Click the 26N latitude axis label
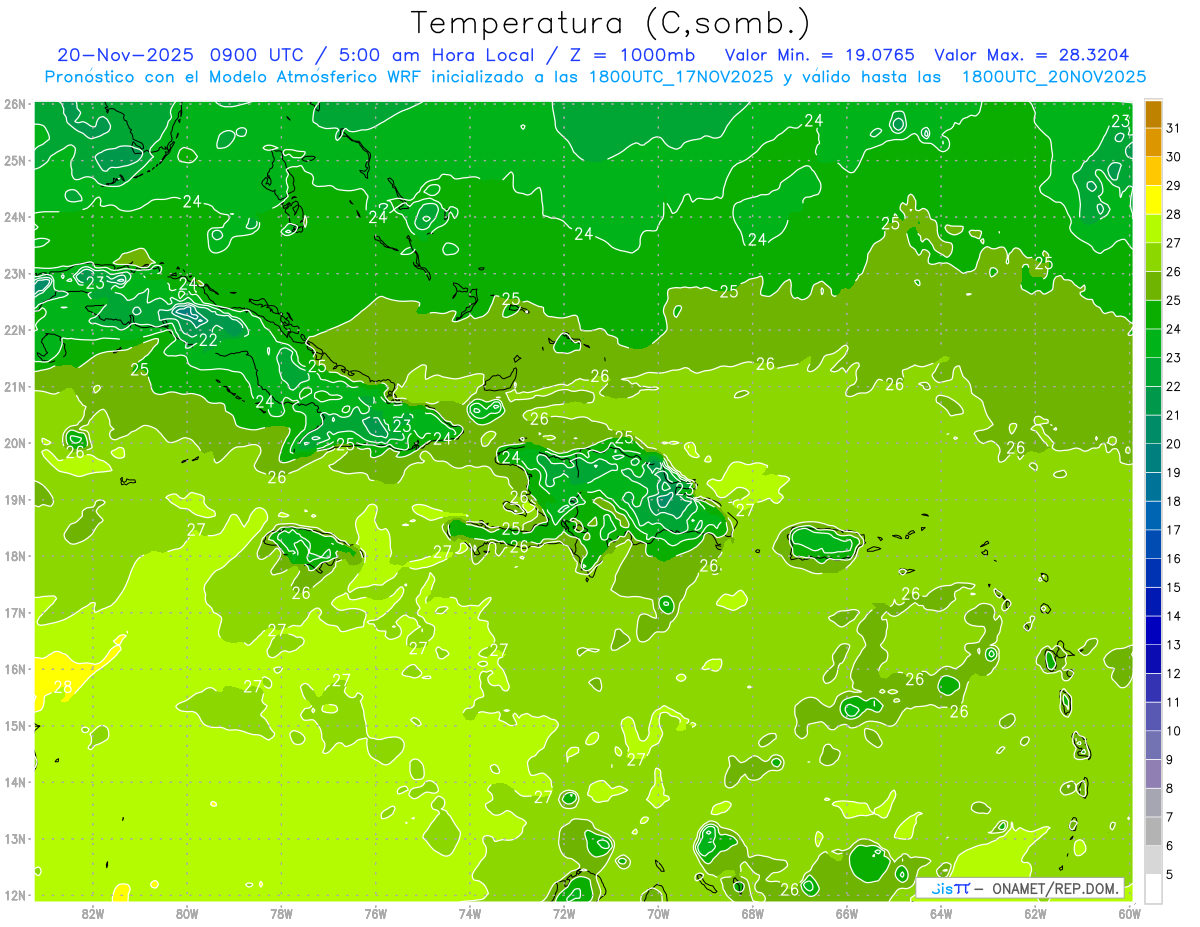 (x=14, y=104)
